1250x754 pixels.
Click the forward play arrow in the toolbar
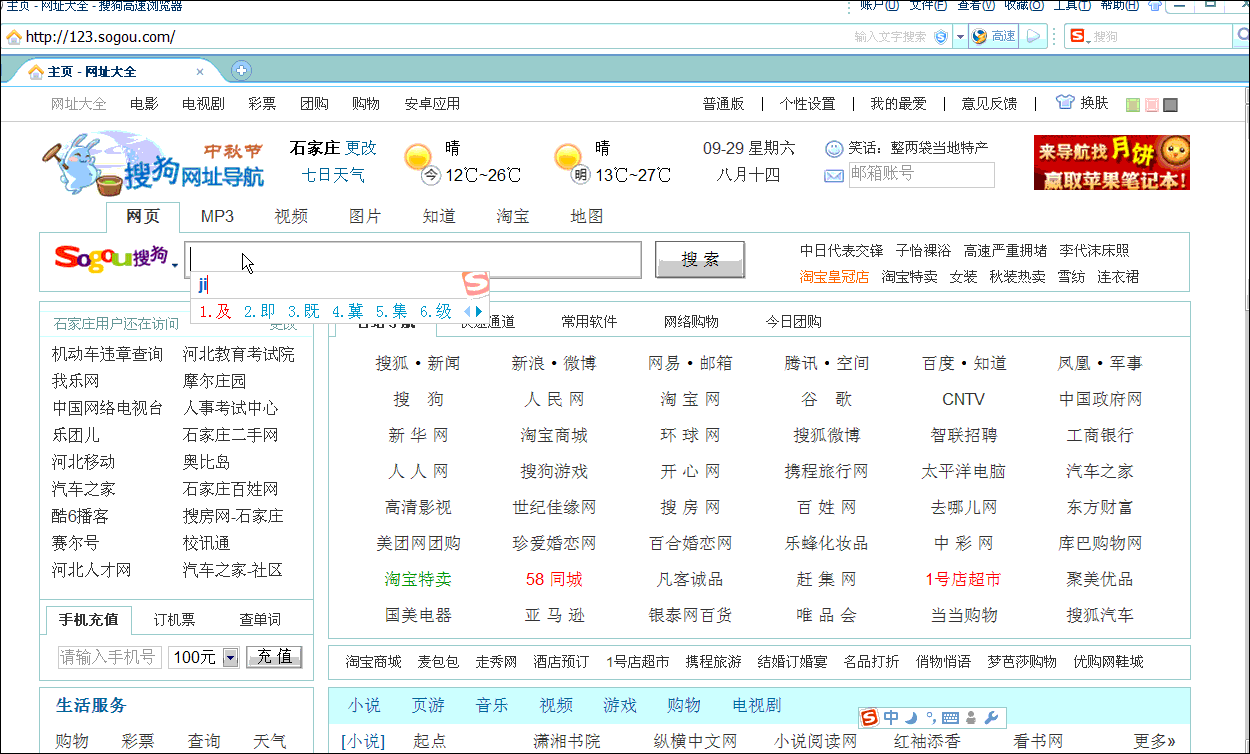pos(1034,37)
